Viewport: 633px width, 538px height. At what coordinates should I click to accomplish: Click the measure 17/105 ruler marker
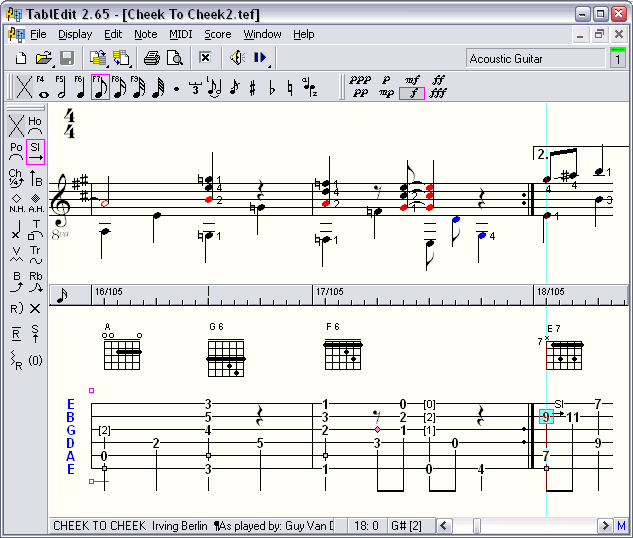(x=329, y=291)
